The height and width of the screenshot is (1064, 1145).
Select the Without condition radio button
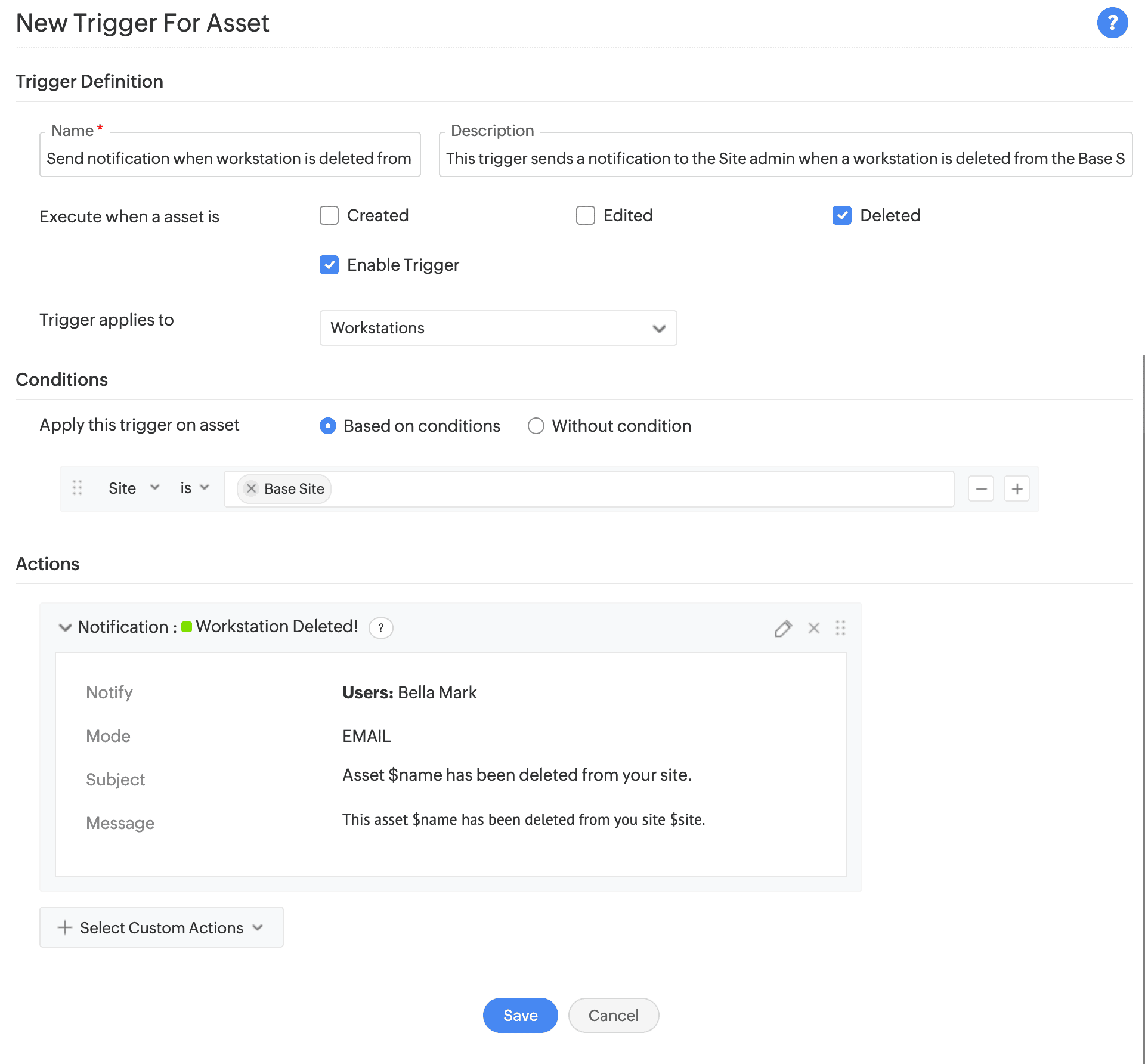click(536, 426)
